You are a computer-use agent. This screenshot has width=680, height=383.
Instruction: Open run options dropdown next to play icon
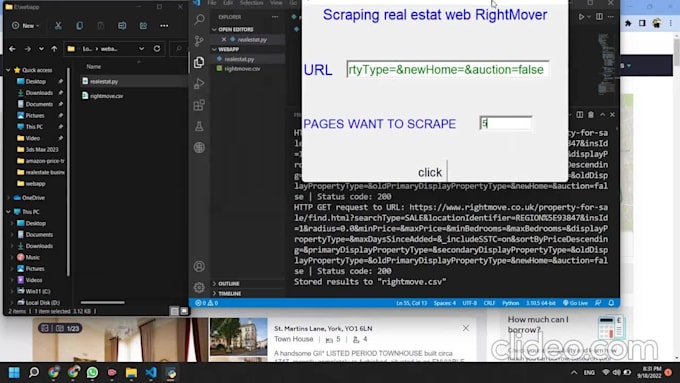point(588,17)
